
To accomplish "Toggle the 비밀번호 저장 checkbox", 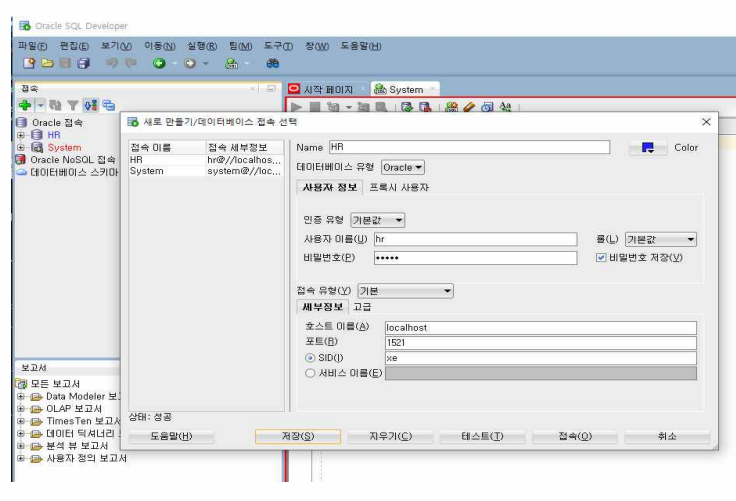I will (601, 257).
